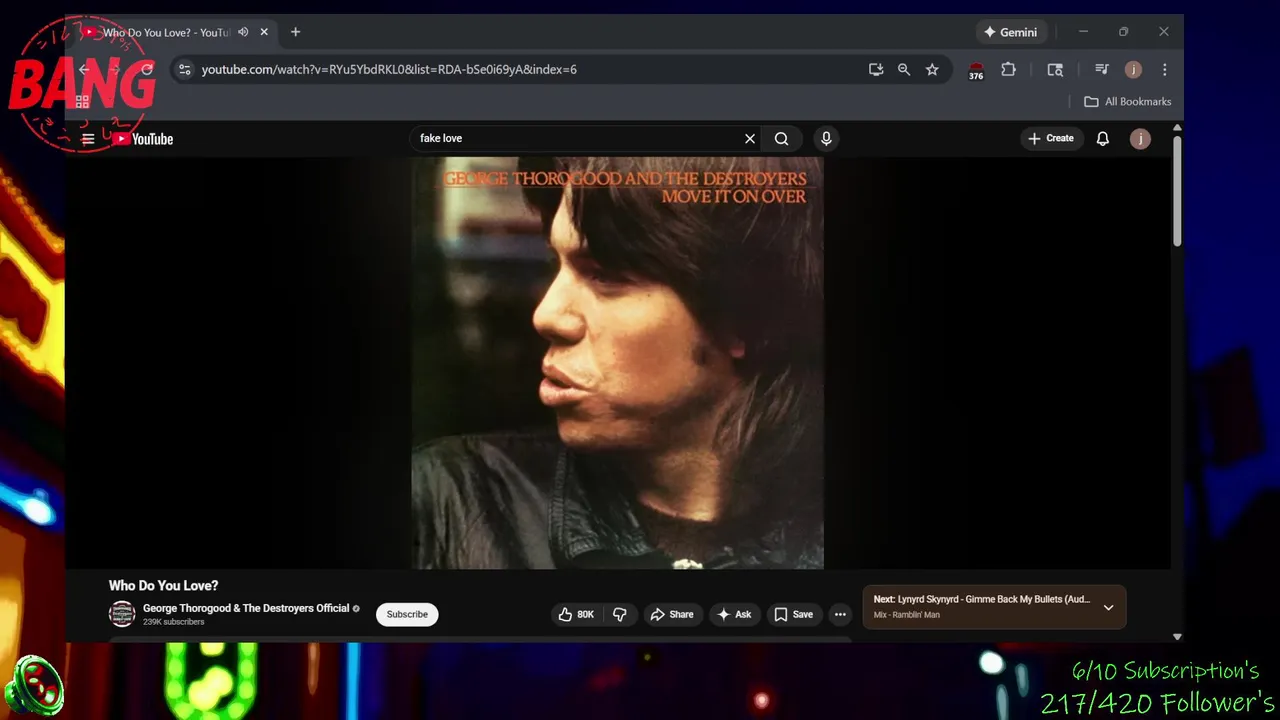Share this video
This screenshot has width=1280, height=720.
[672, 614]
